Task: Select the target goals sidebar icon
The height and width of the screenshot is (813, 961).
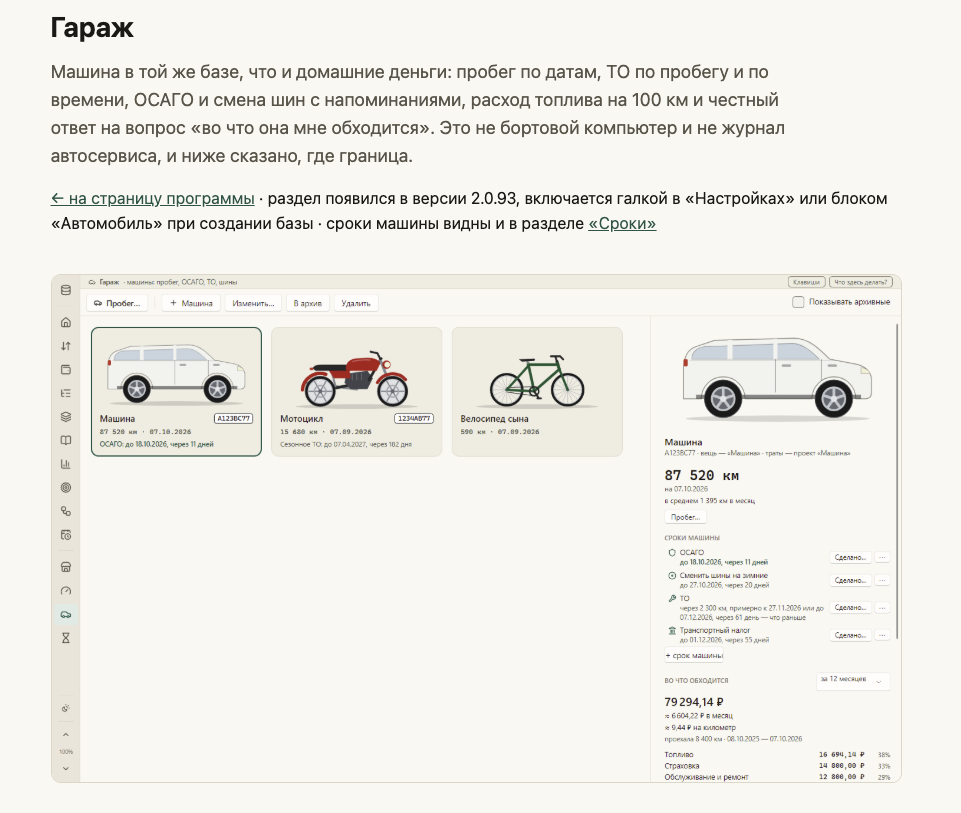Action: pos(66,488)
